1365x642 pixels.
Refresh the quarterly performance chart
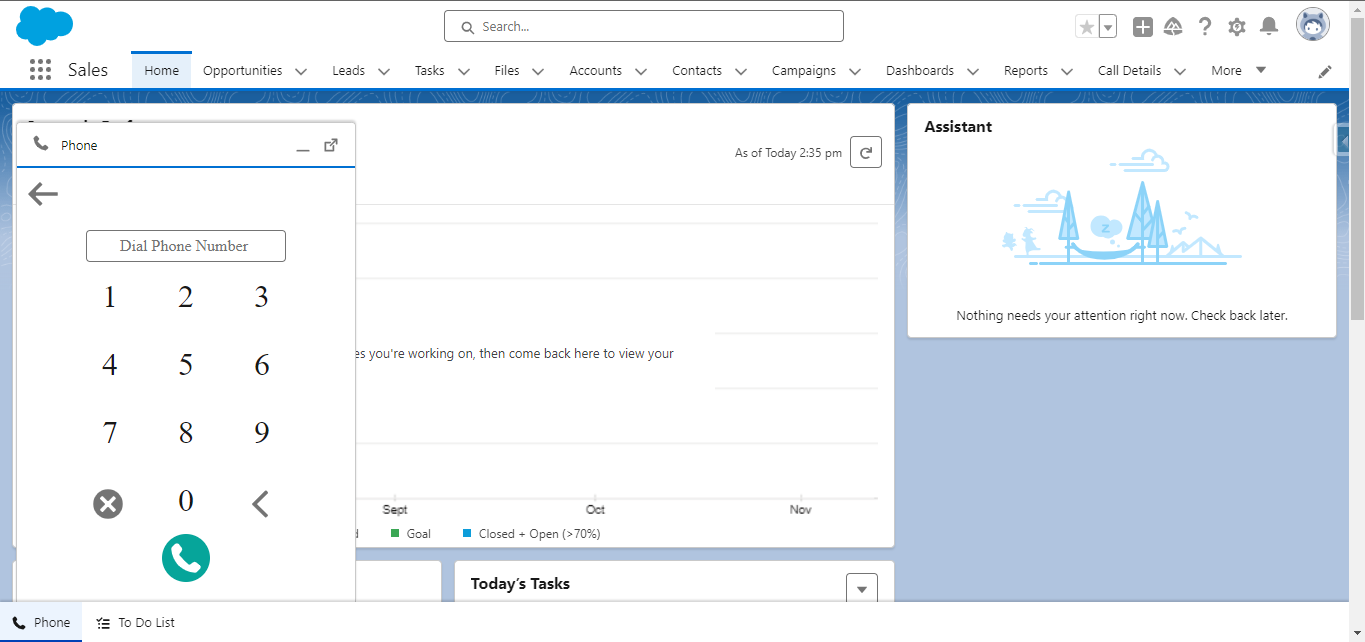pos(866,153)
